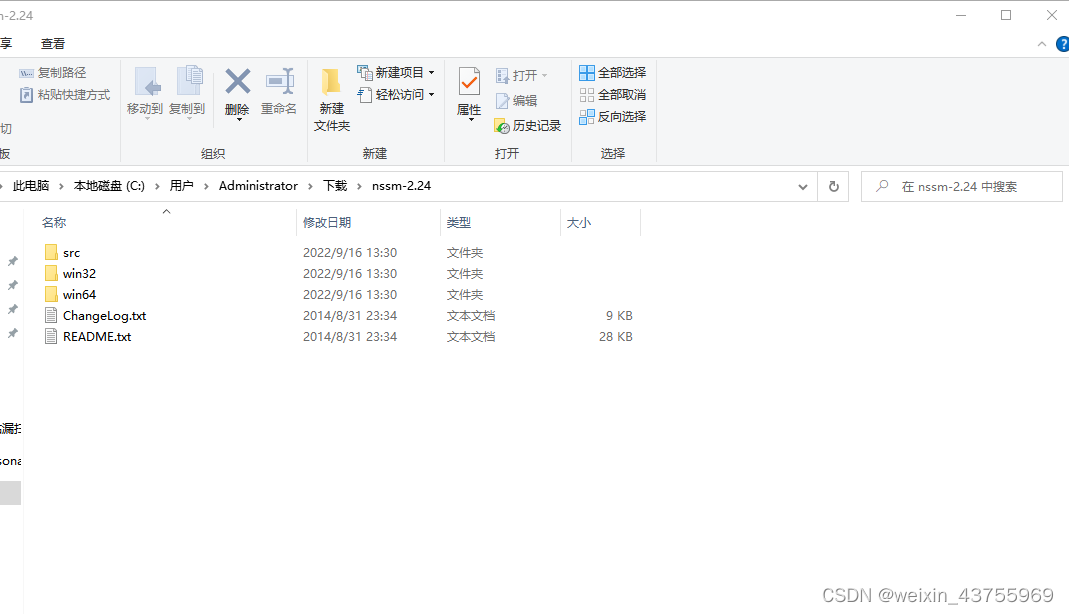Maximize the Explorer window

(1006, 15)
